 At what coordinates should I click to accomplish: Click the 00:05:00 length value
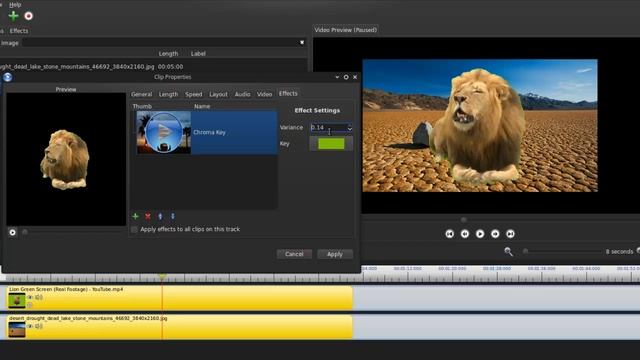click(170, 67)
